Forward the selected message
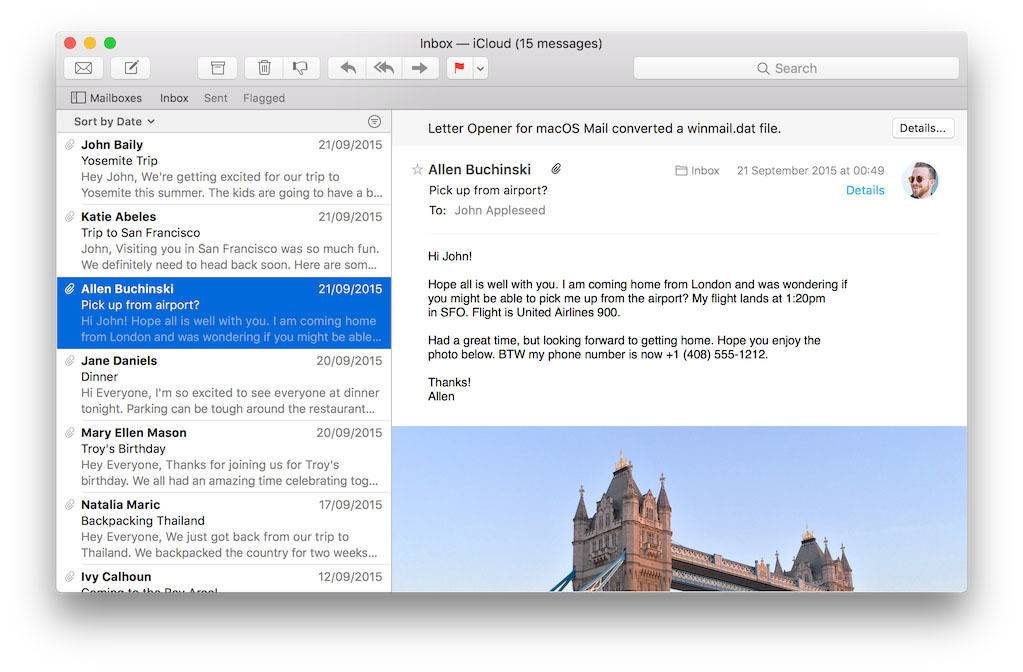Screen dimensions: 1023x672 click(x=420, y=68)
